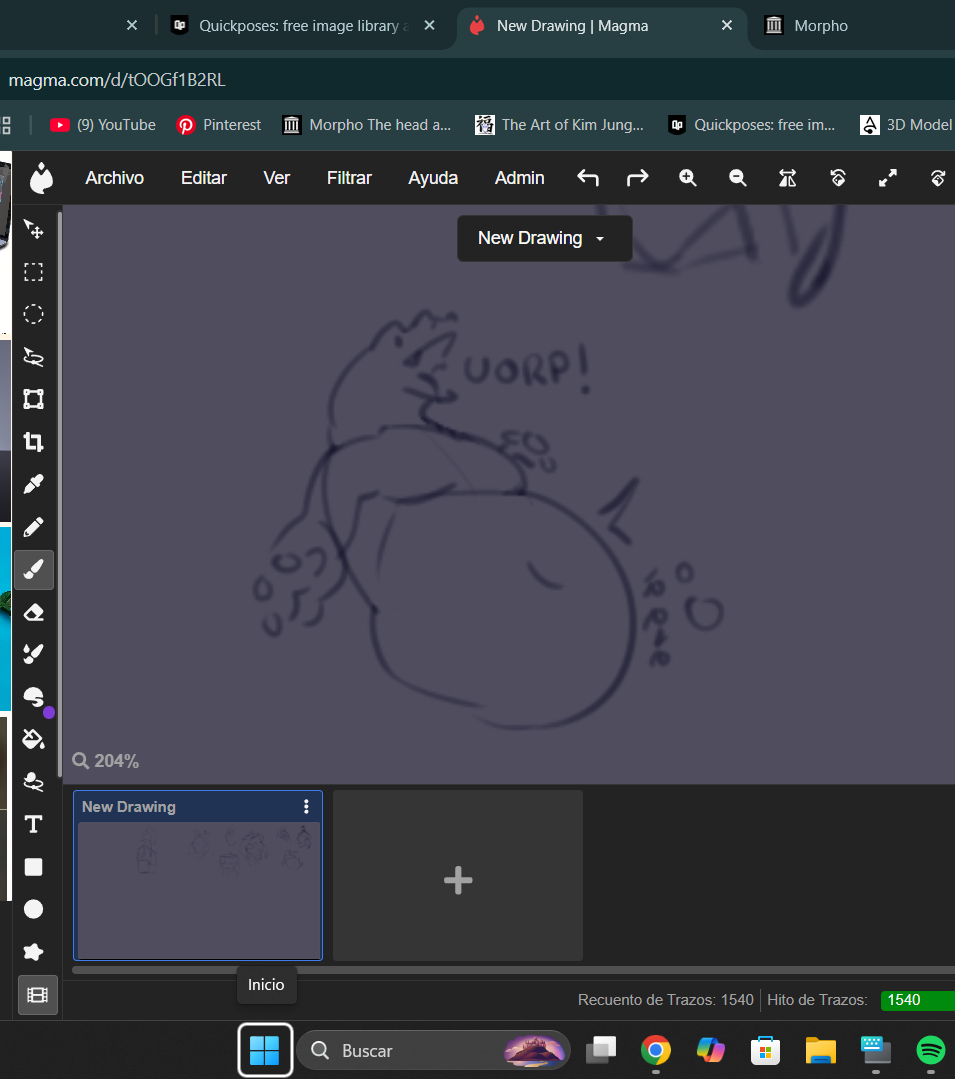955x1079 pixels.
Task: Choose the rectangular selection tool
Action: [33, 272]
